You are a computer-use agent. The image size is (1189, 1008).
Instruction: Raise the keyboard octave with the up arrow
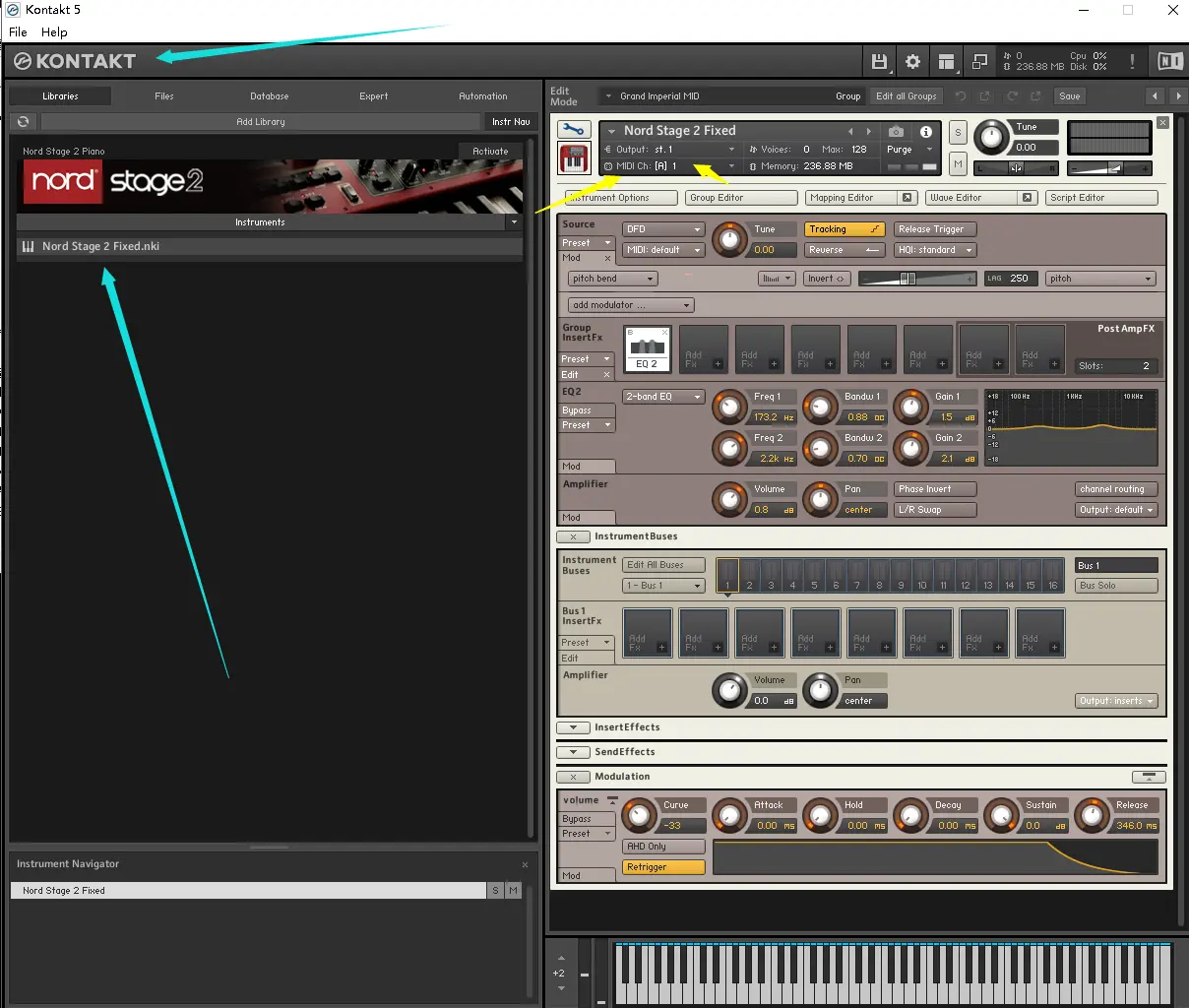tap(561, 958)
